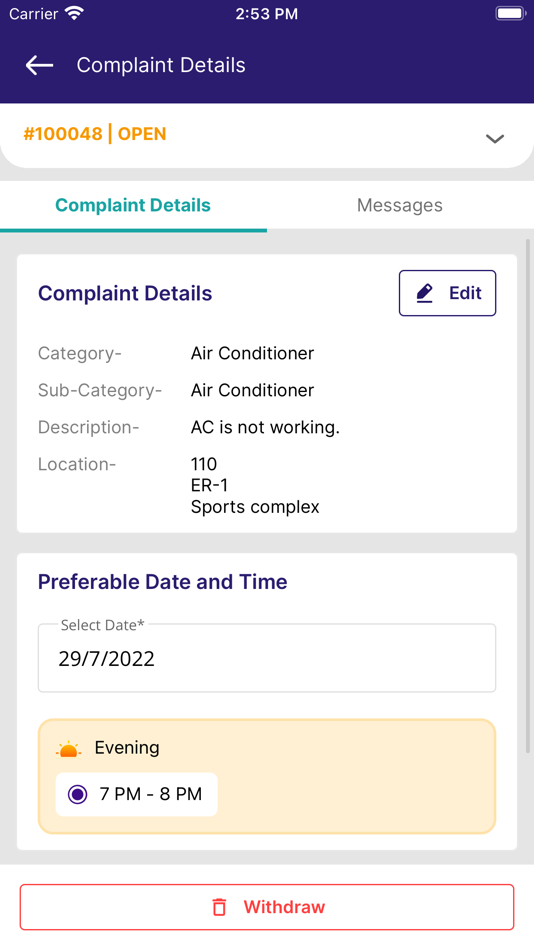Click the Edit button
This screenshot has height=950, width=534.
point(447,293)
